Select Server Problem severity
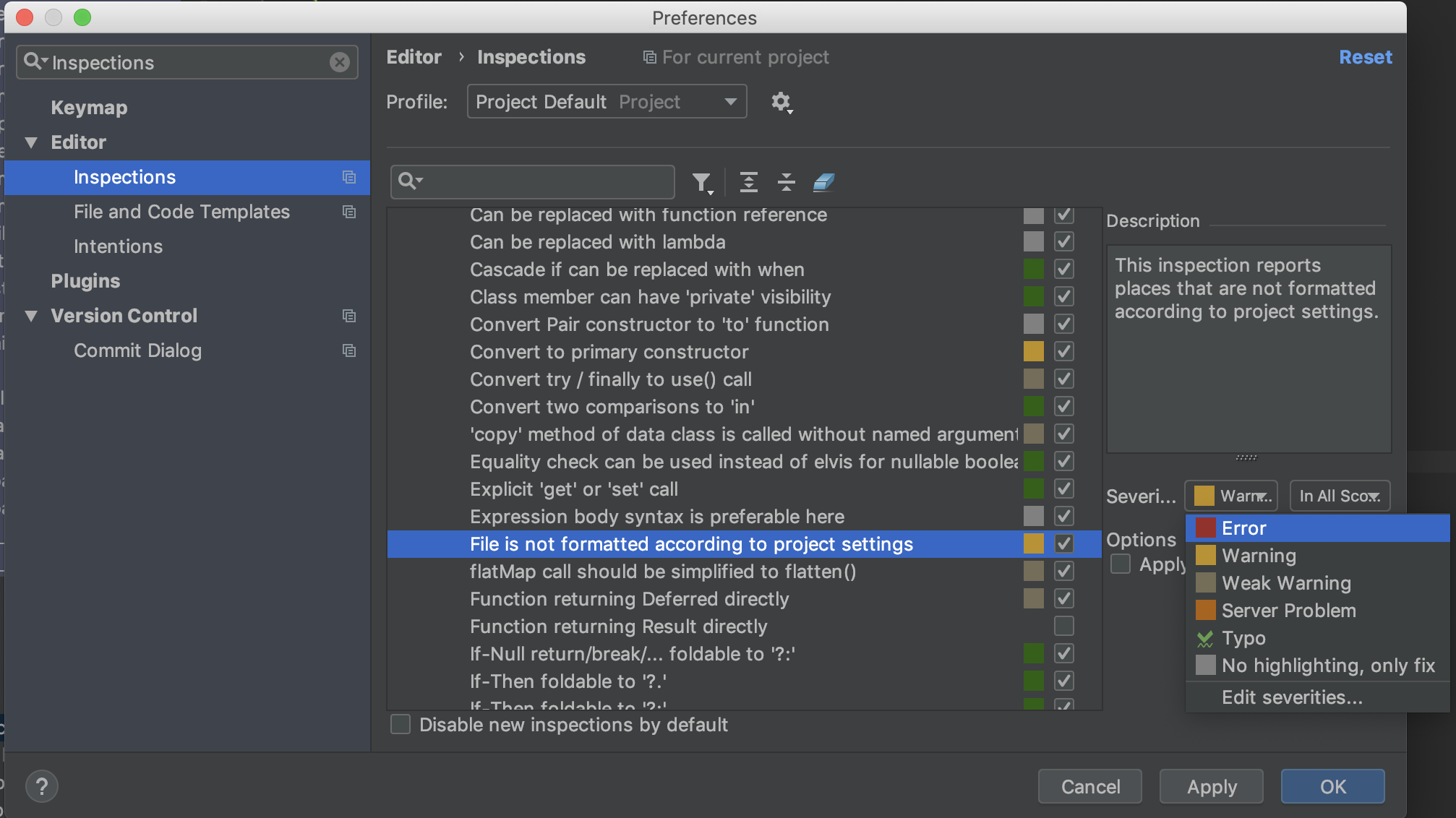The height and width of the screenshot is (818, 1456). pos(1317,611)
